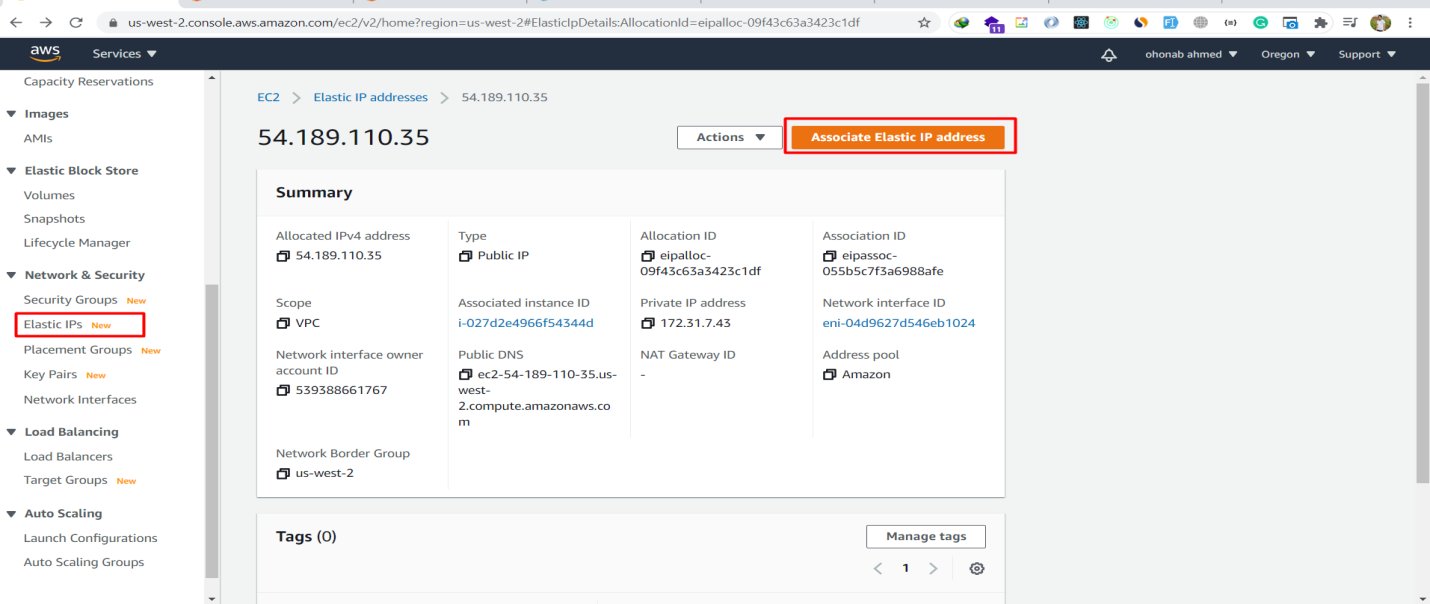Screen dimensions: 1430x604
Task: Collapse the Network & Security section
Action: coord(11,275)
